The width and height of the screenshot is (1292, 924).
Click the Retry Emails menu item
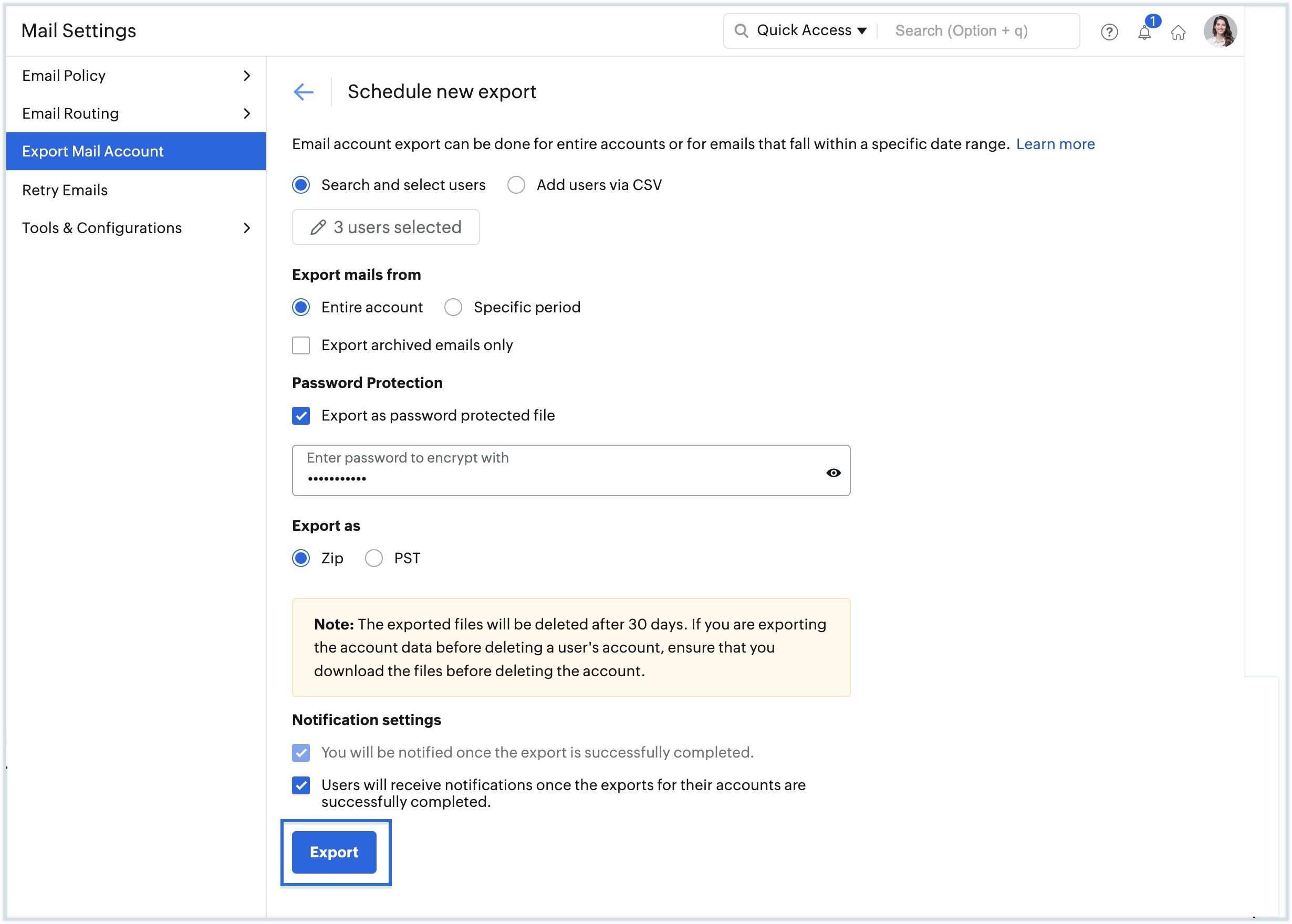coord(65,189)
